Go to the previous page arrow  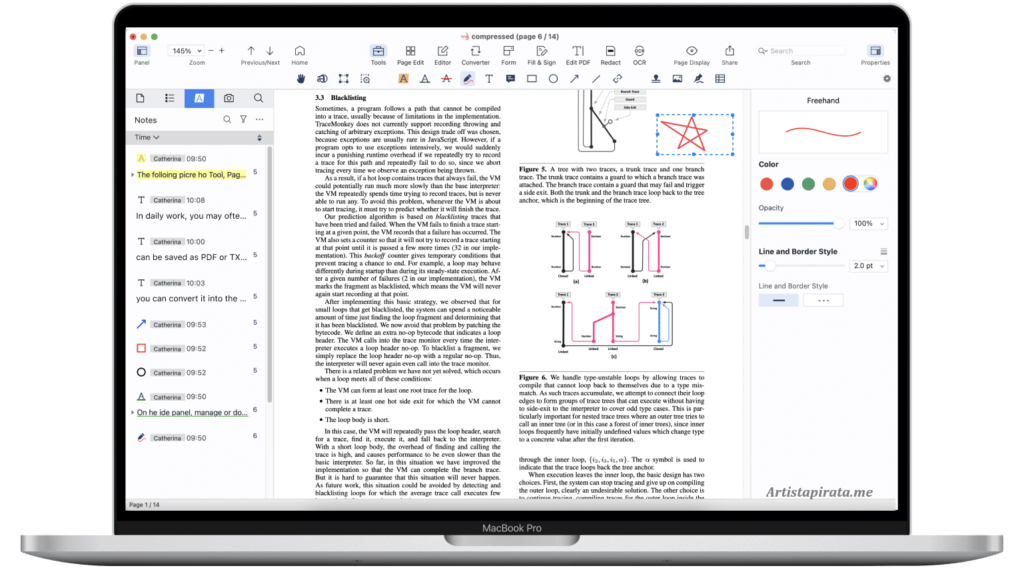click(x=251, y=50)
